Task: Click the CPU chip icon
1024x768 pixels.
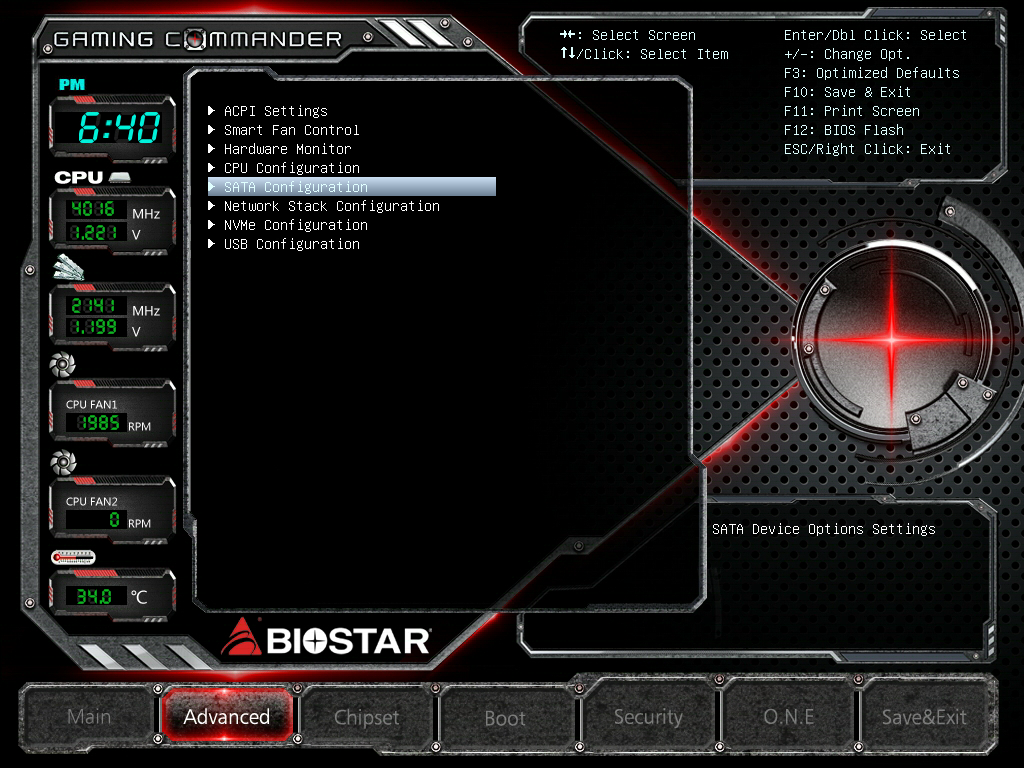Action: click(x=120, y=177)
